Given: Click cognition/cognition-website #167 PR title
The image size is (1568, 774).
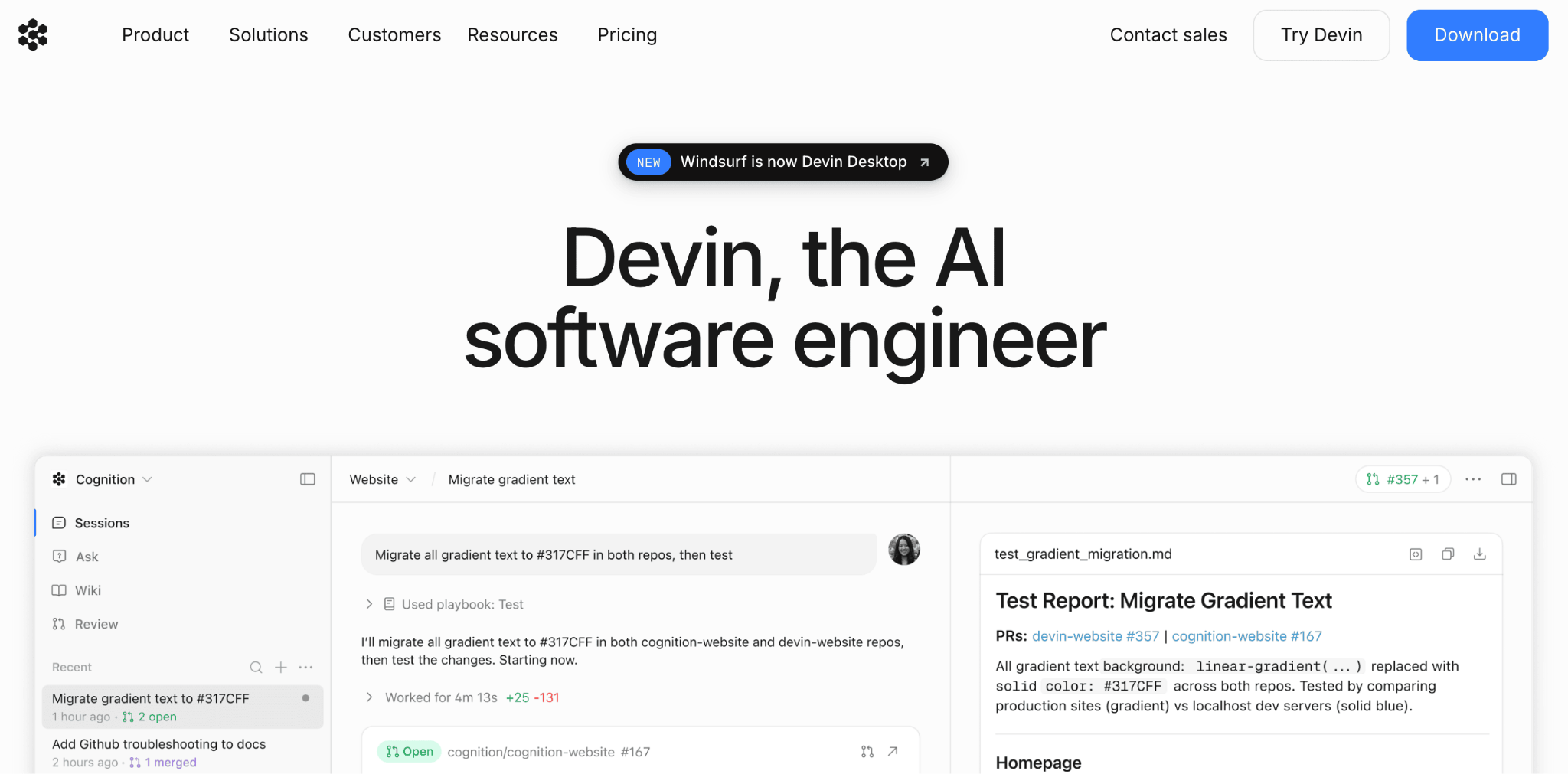Looking at the screenshot, I should point(548,752).
